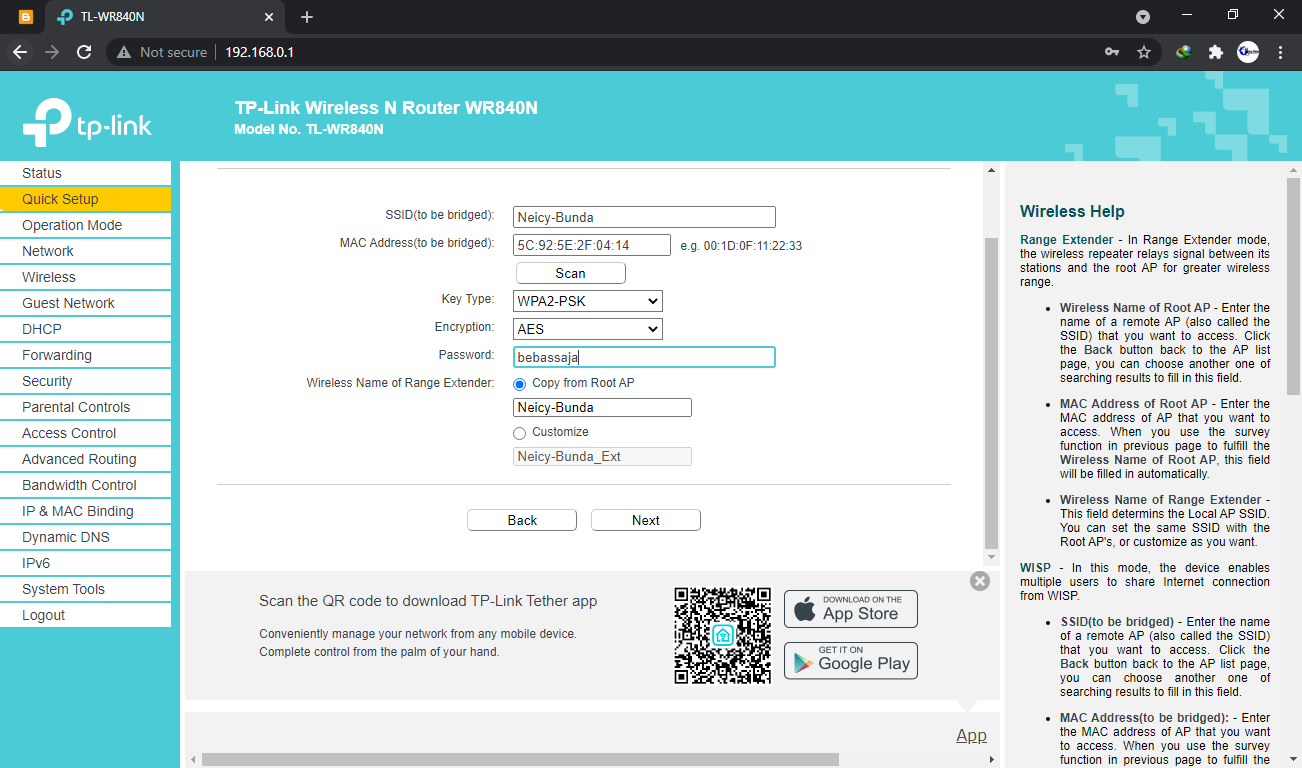Screen dimensions: 1302x768
Task: Dismiss the Tether app banner
Action: 980,581
